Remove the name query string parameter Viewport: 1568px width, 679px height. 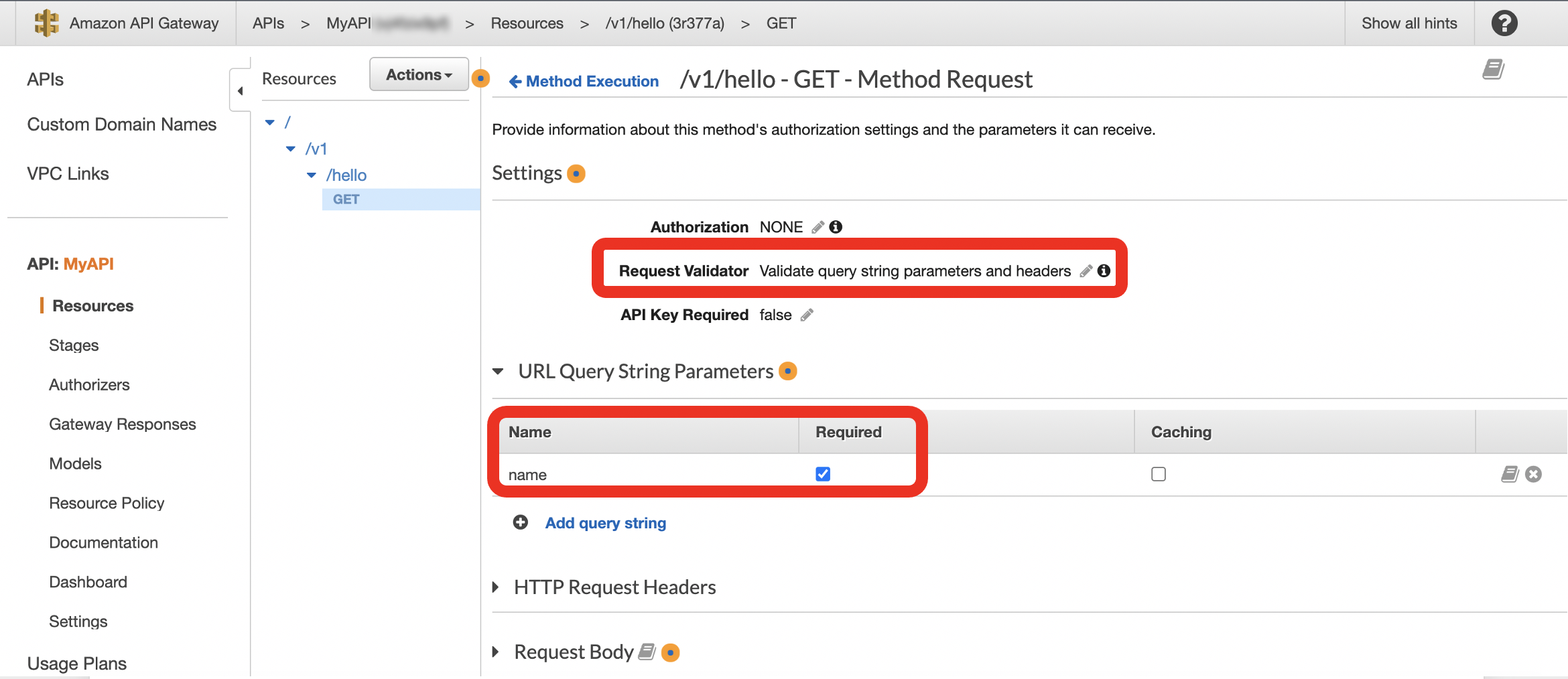coord(1533,474)
